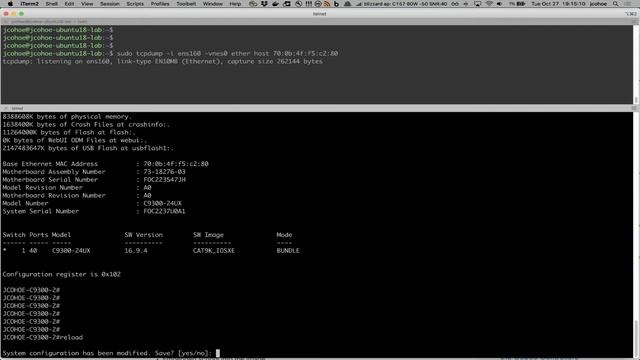This screenshot has height=360, width=640.
Task: Click the Save? [yes/no] prompt cursor
Action: click(218, 353)
